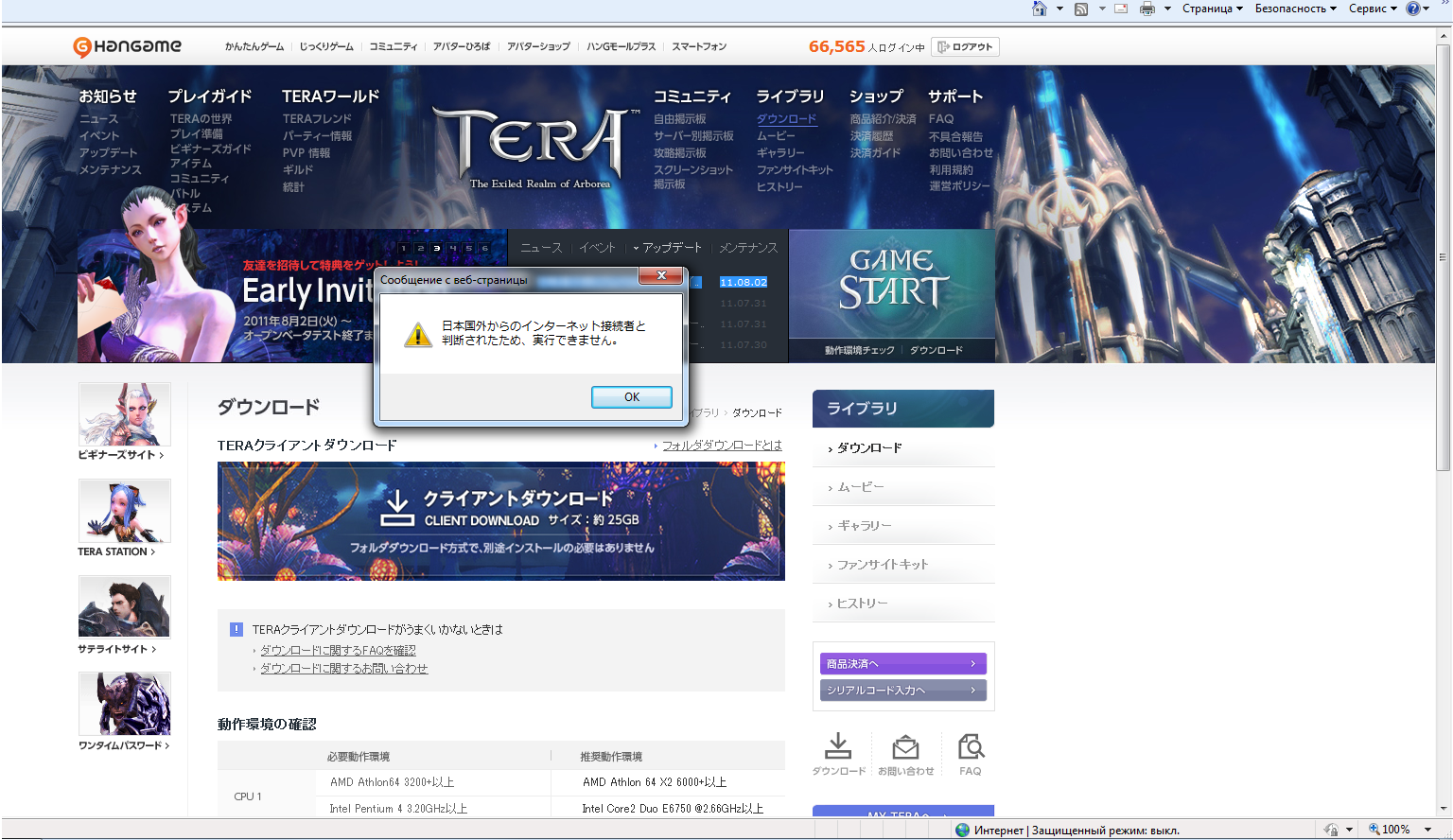
Task: Open アバターショップ in the Hangame top menu
Action: tap(538, 46)
